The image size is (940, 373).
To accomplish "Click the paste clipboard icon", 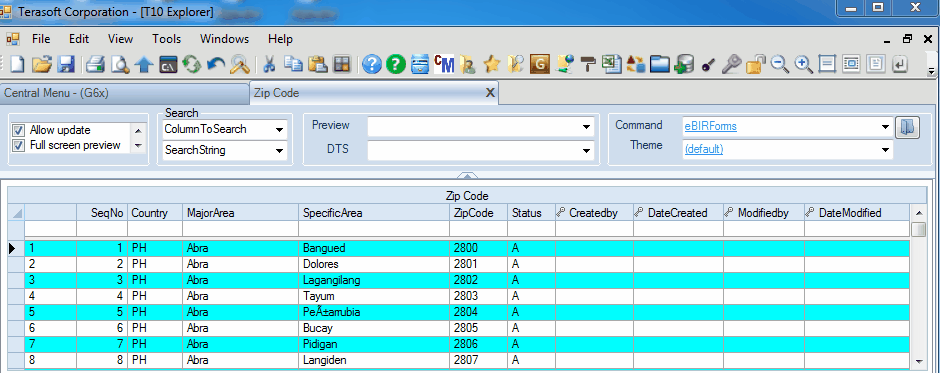I will click(318, 64).
